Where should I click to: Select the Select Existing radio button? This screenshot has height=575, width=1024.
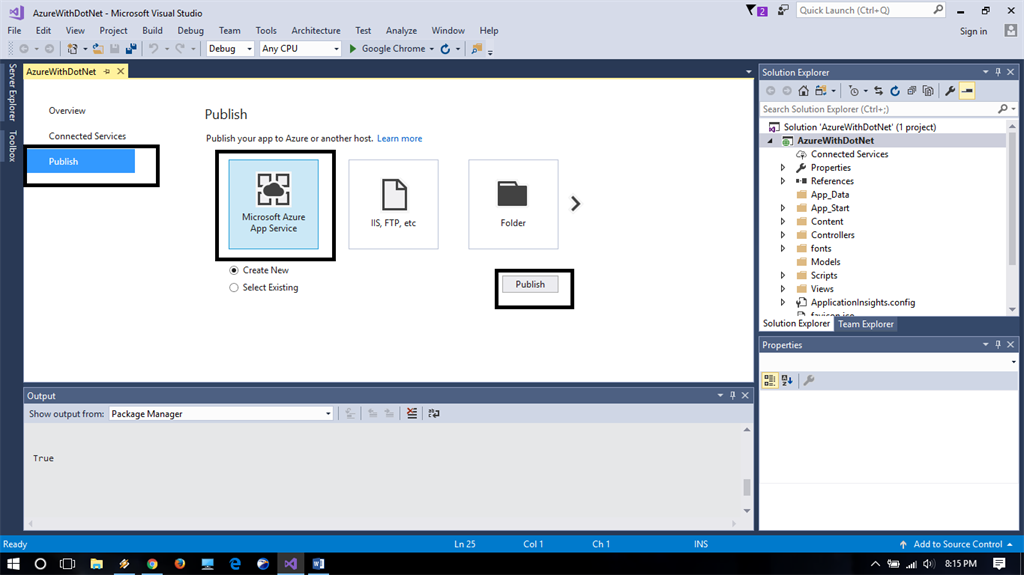coord(234,288)
